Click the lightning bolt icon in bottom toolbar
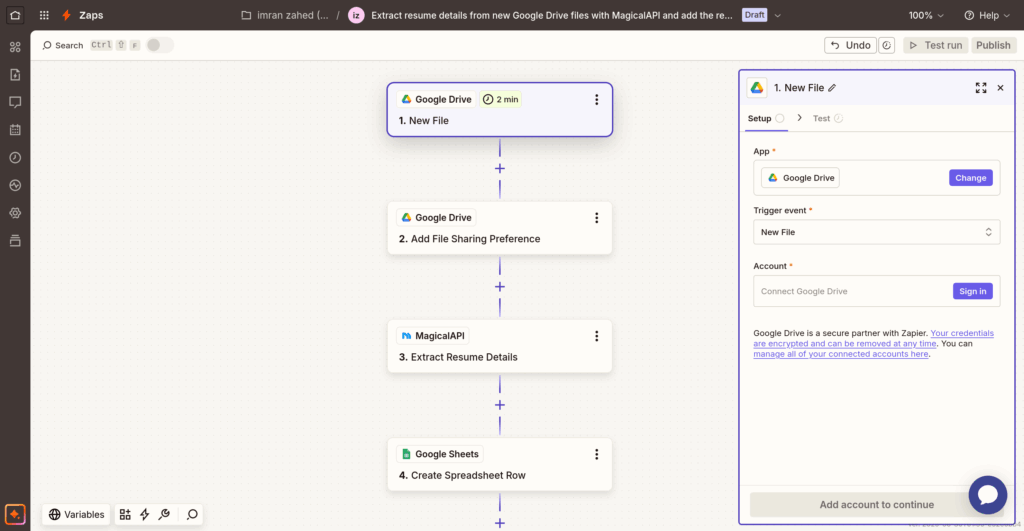The height and width of the screenshot is (531, 1024). tap(144, 515)
